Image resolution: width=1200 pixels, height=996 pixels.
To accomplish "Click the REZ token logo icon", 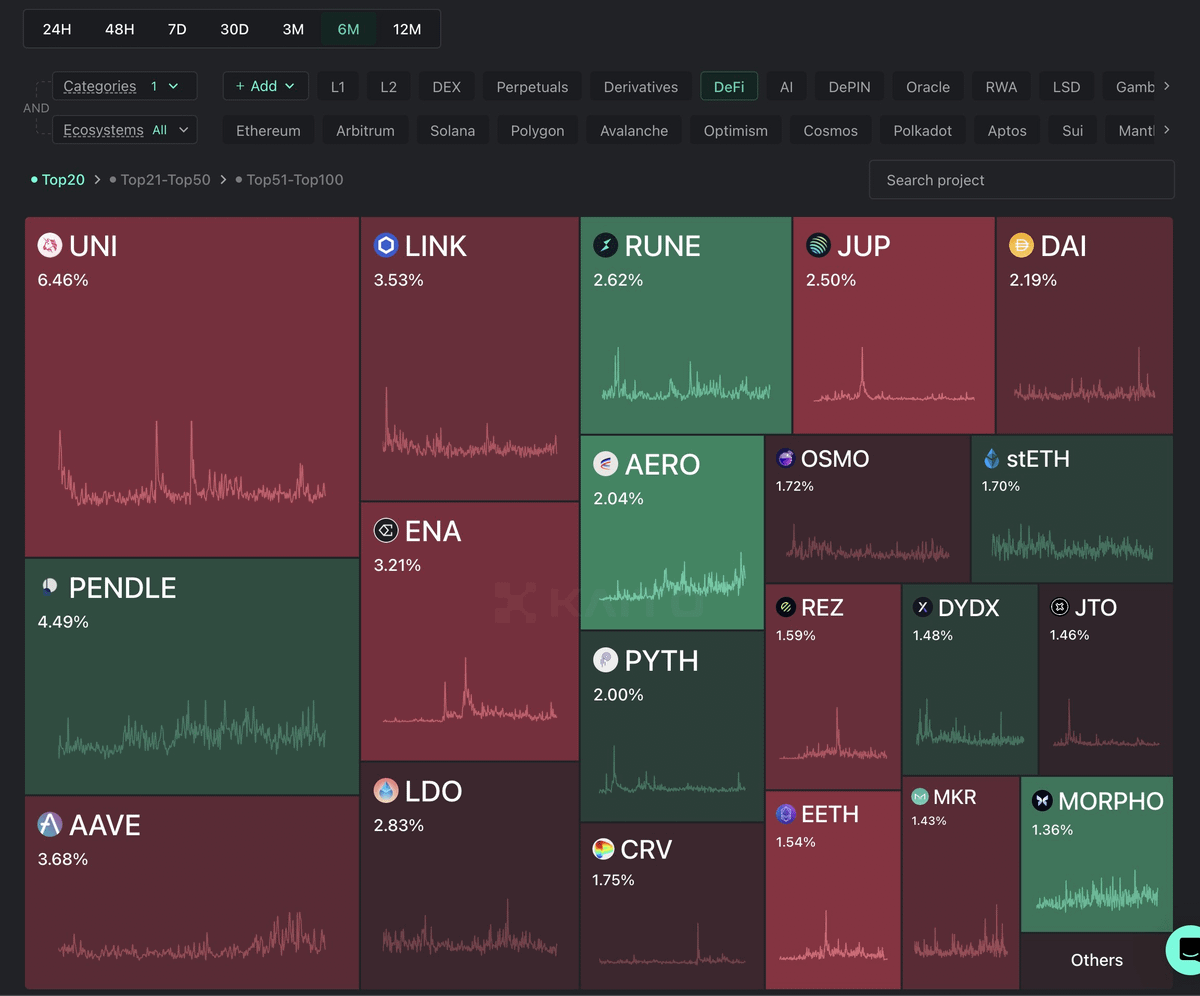I will click(786, 607).
